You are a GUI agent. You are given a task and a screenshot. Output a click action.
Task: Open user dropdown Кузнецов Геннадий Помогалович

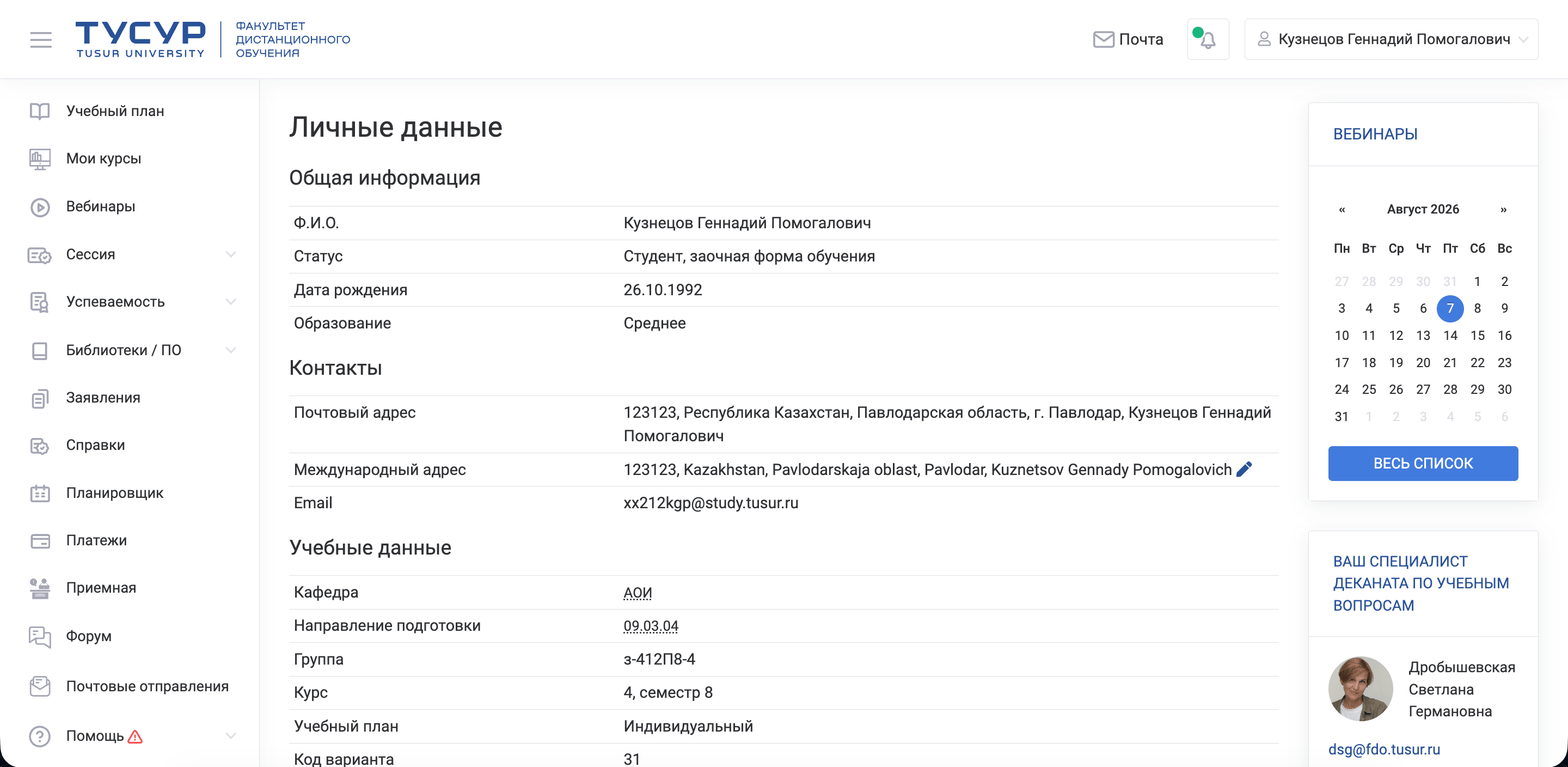1391,40
